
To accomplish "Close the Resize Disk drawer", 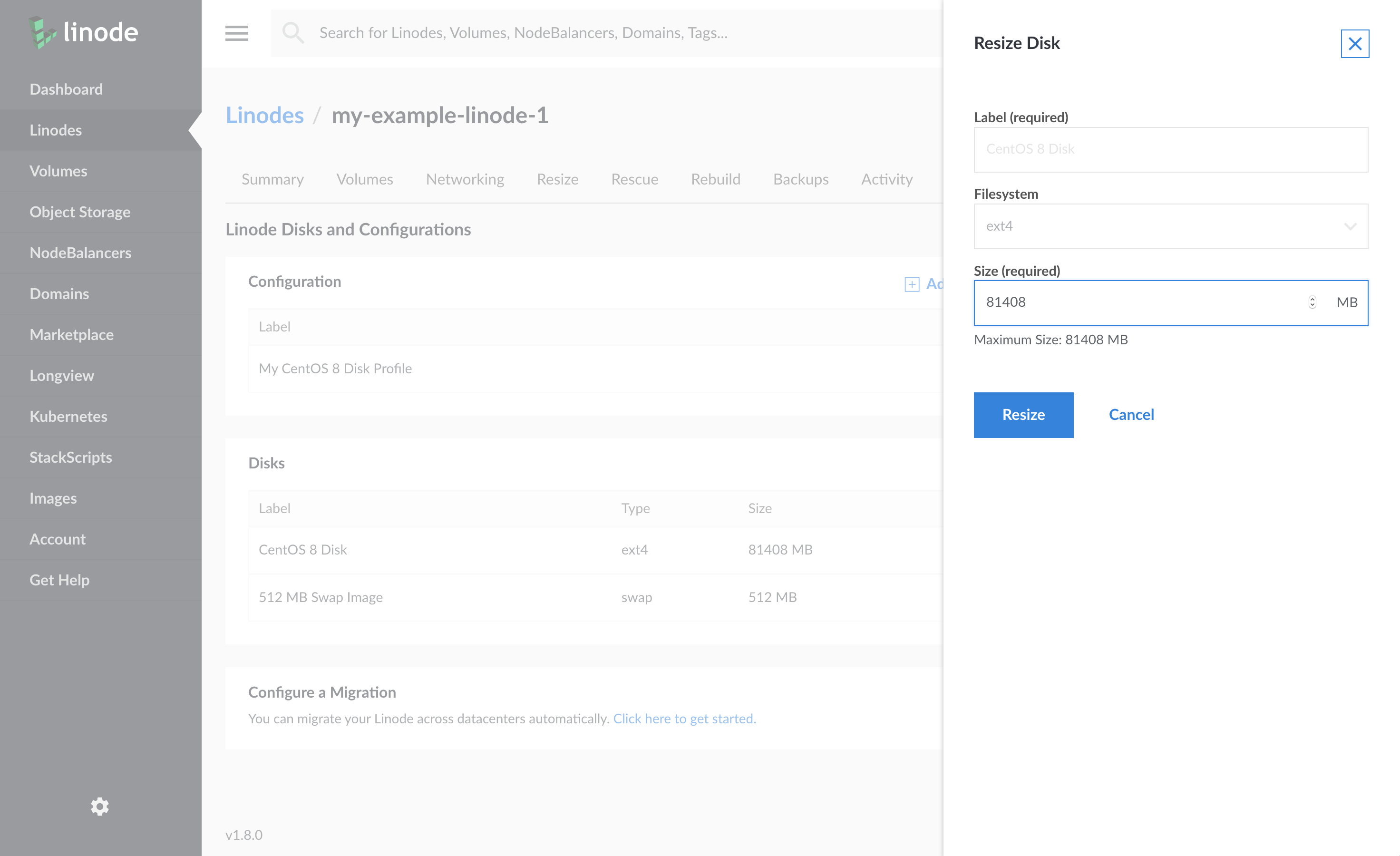I will pos(1354,44).
